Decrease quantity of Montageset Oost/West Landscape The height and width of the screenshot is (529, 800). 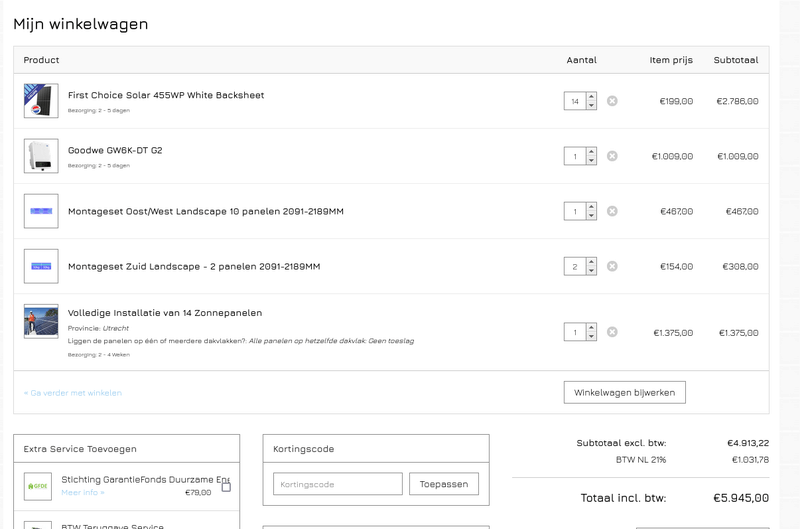591,215
